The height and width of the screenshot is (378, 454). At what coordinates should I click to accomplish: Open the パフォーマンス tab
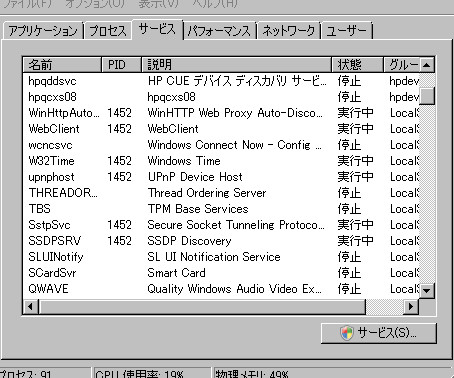click(219, 31)
